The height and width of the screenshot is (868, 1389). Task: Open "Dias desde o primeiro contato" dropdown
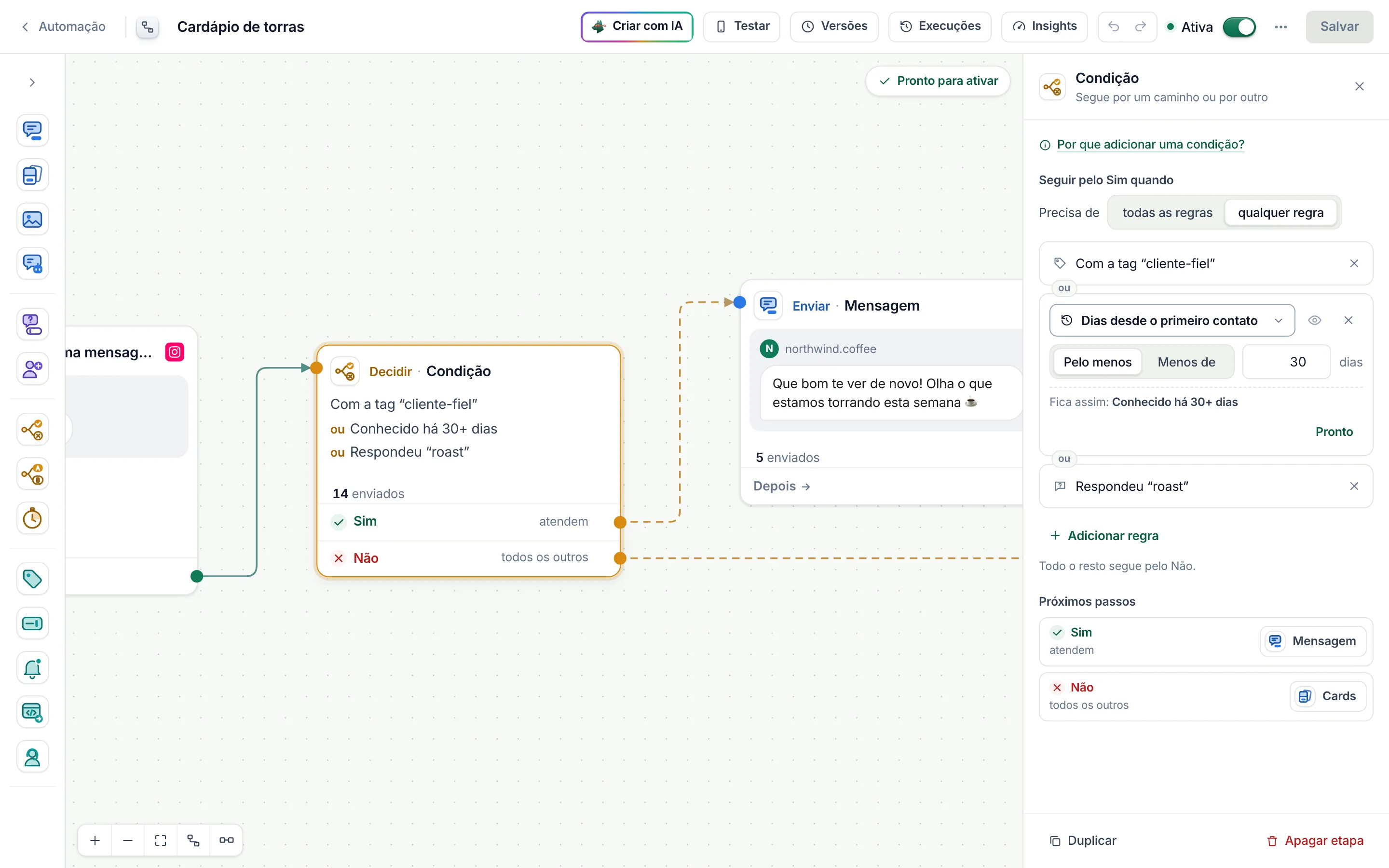coord(1171,320)
